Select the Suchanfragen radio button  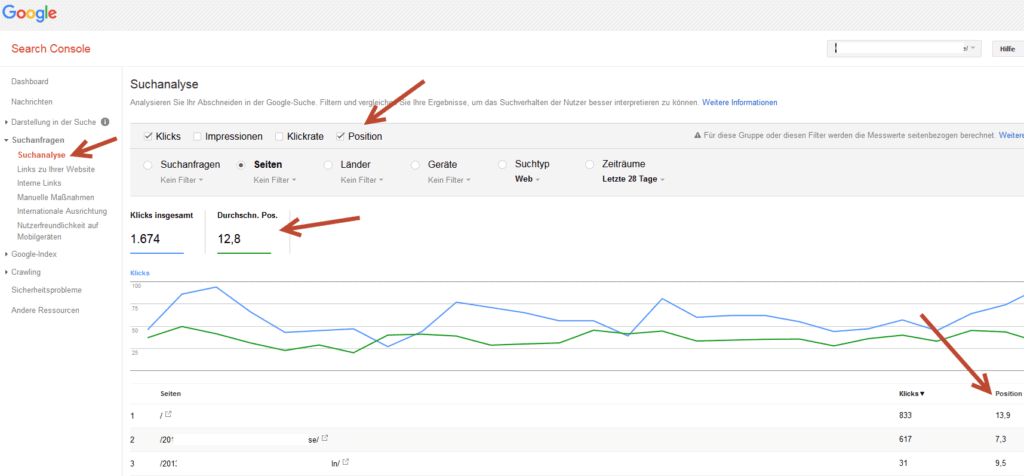tap(149, 164)
